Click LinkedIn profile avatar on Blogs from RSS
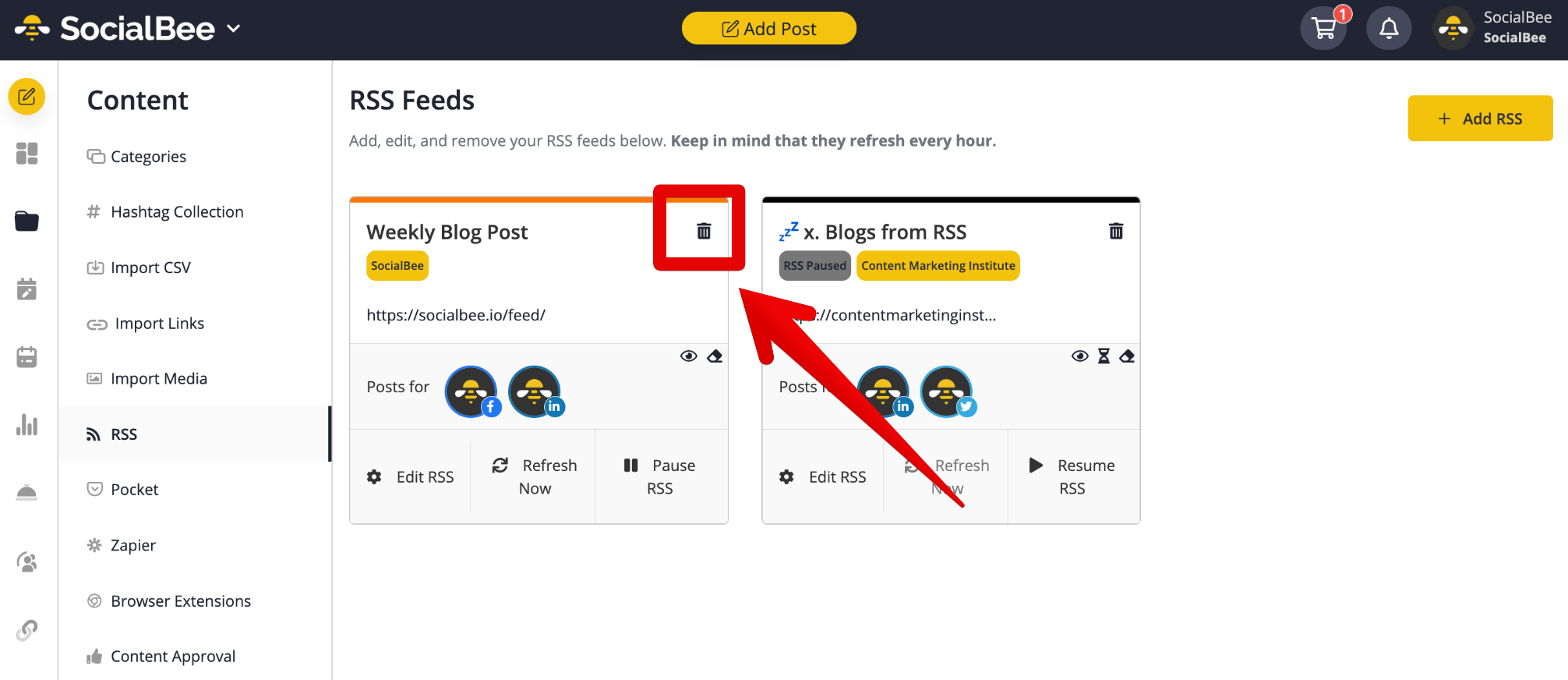This screenshot has width=1568, height=680. pos(885,392)
